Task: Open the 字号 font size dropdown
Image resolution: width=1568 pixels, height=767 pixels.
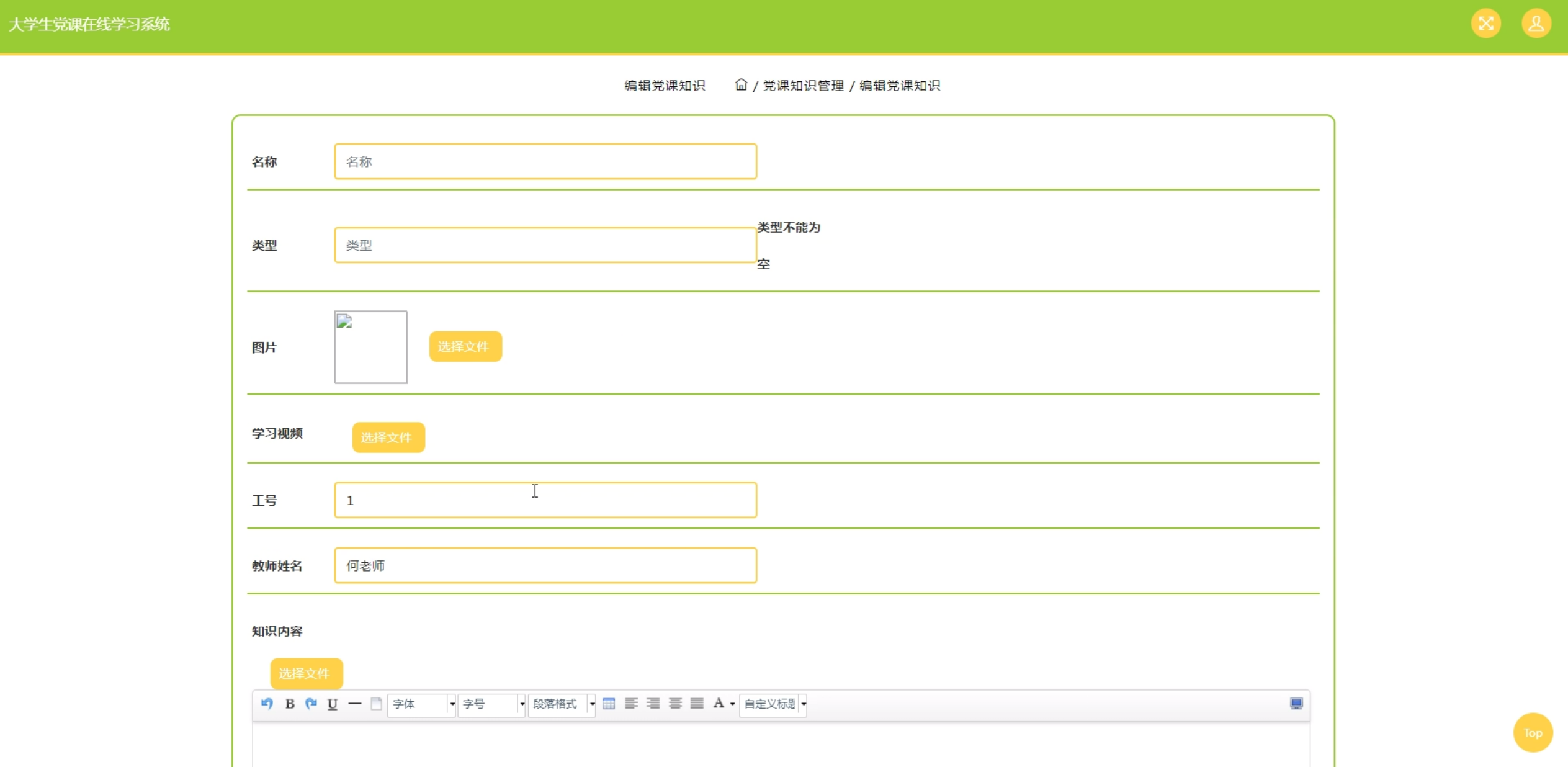Action: [x=491, y=704]
